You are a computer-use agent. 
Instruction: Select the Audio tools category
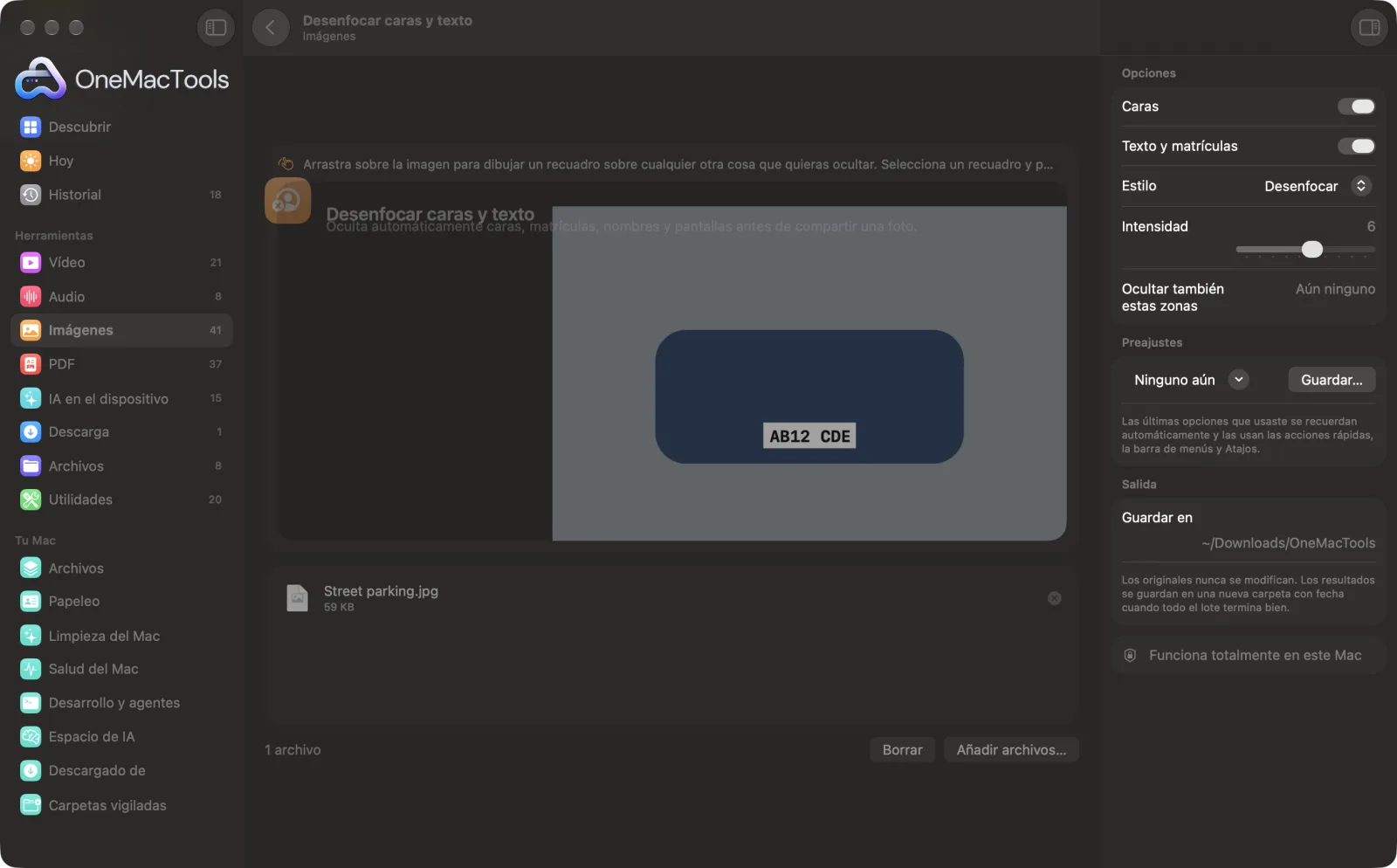tap(121, 297)
